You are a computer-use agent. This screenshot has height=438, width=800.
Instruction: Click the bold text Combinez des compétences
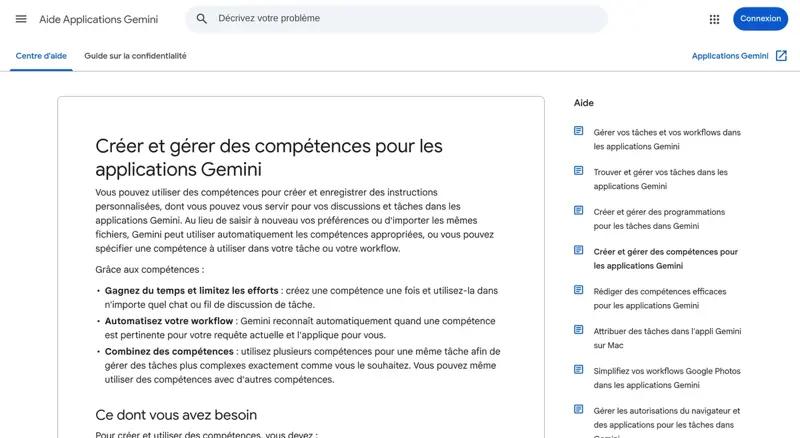pyautogui.click(x=169, y=352)
